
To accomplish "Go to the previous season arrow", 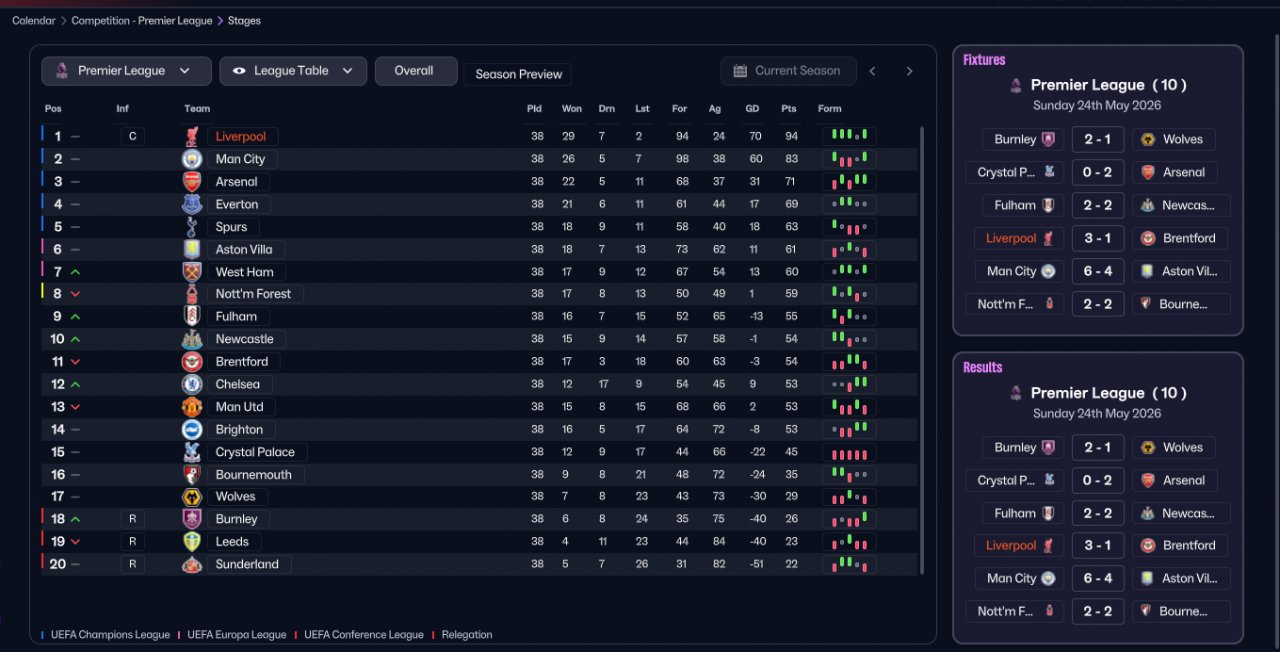I will pos(872,71).
